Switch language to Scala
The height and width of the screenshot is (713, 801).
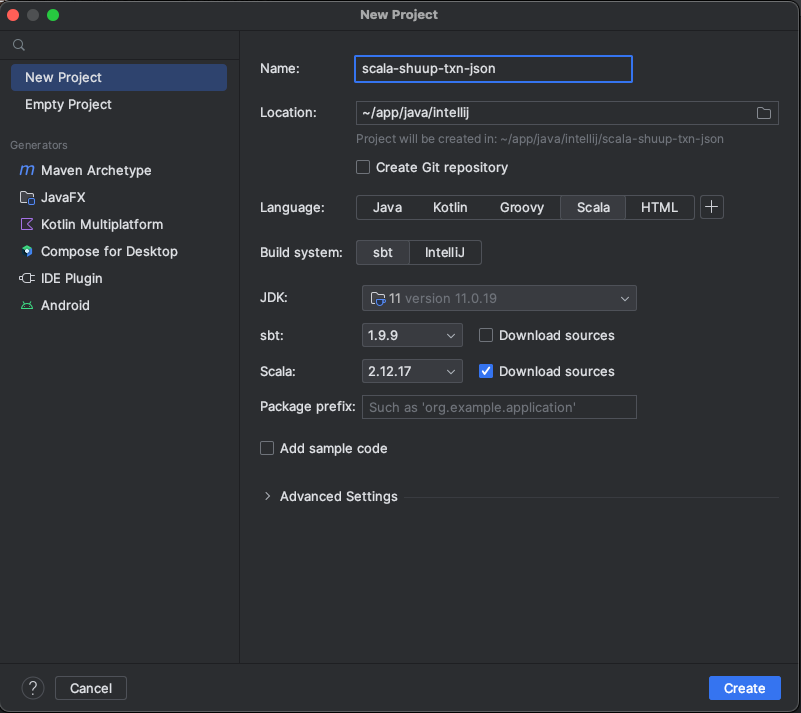(x=593, y=207)
